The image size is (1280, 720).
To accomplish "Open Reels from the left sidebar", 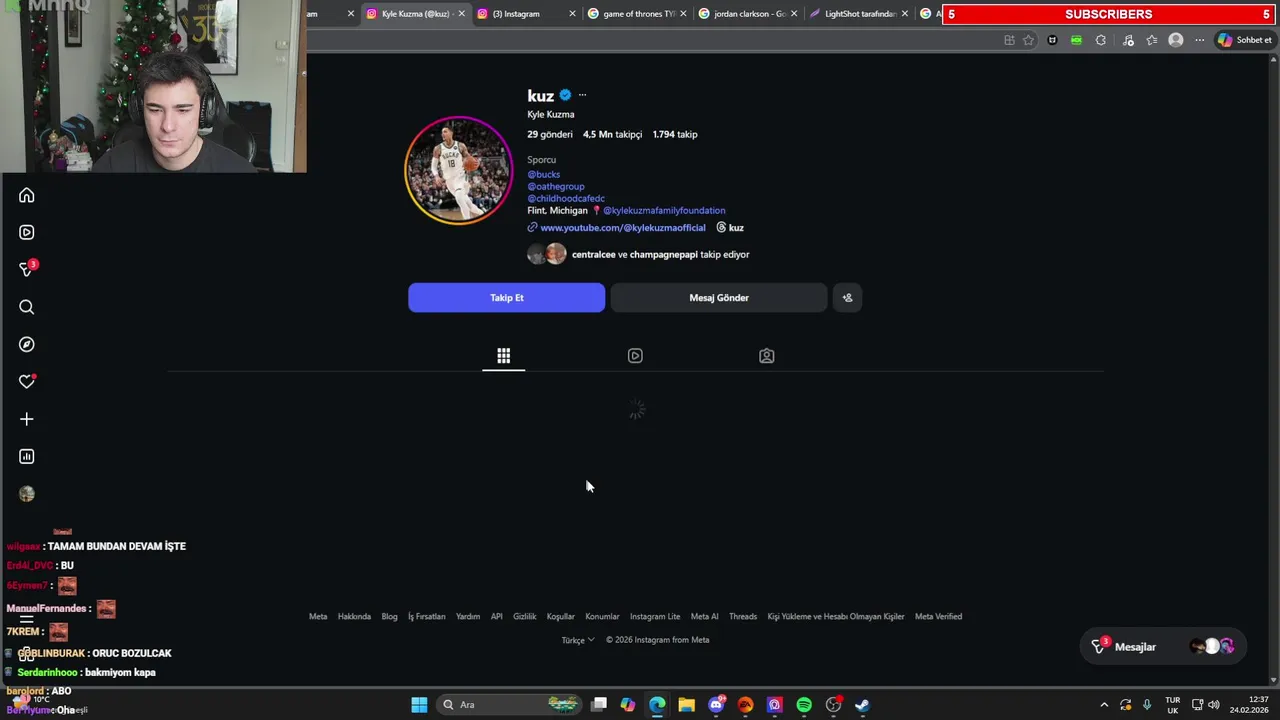I will point(27,232).
